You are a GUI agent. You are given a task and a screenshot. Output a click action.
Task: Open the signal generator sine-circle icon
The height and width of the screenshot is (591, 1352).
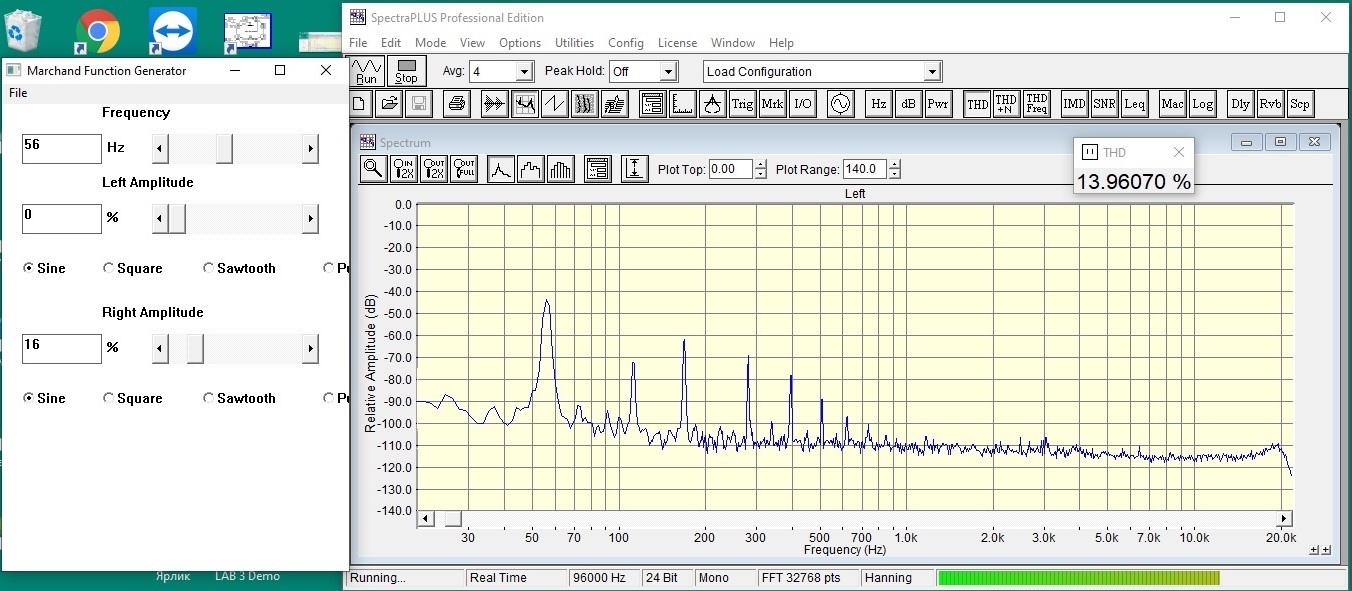pyautogui.click(x=840, y=103)
